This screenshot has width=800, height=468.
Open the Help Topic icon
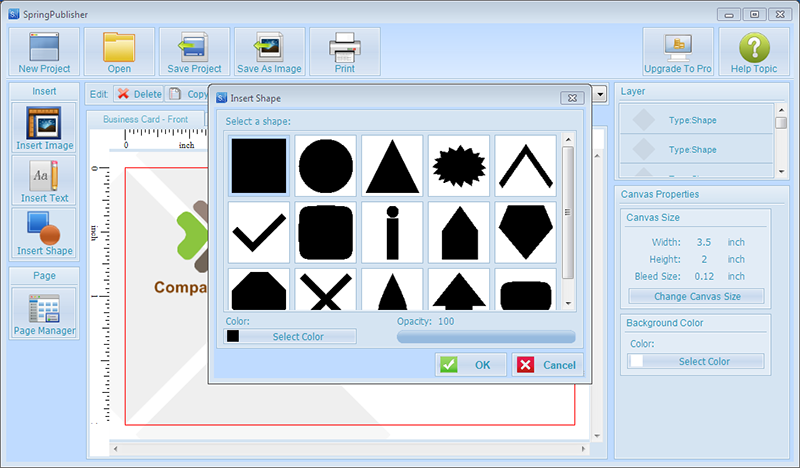(754, 51)
